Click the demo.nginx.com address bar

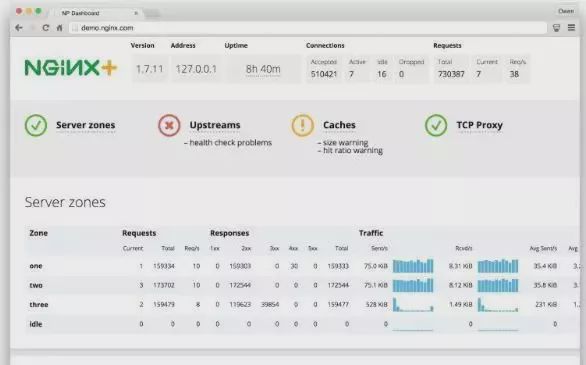pyautogui.click(x=308, y=28)
